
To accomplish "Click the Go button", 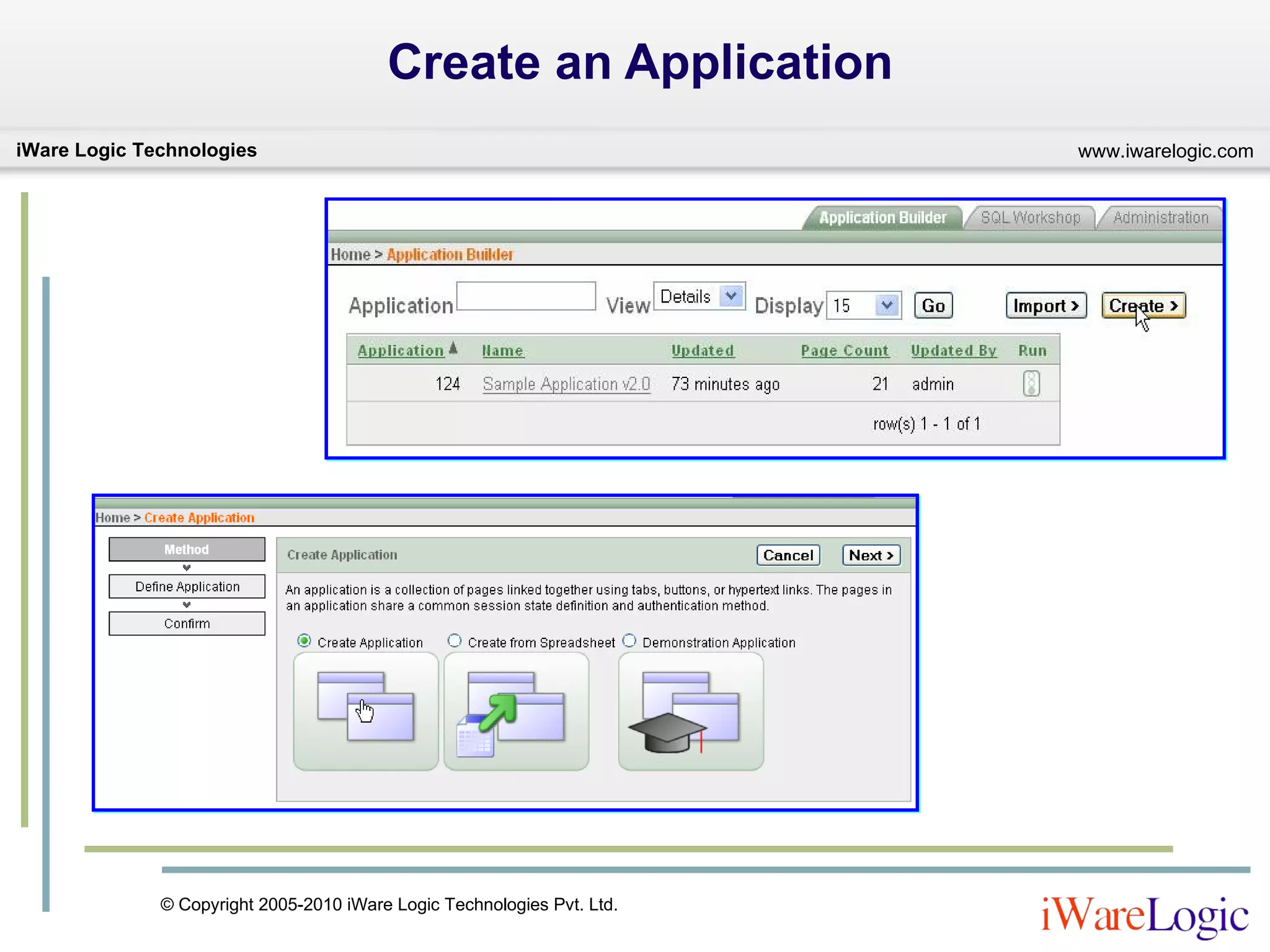I will pos(933,306).
